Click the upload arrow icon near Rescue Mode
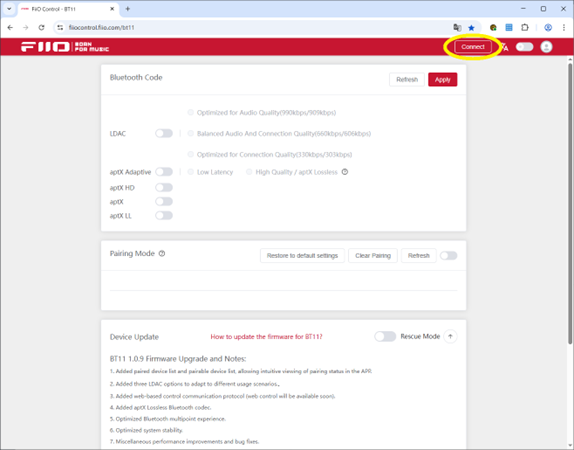The width and height of the screenshot is (574, 450). point(450,336)
